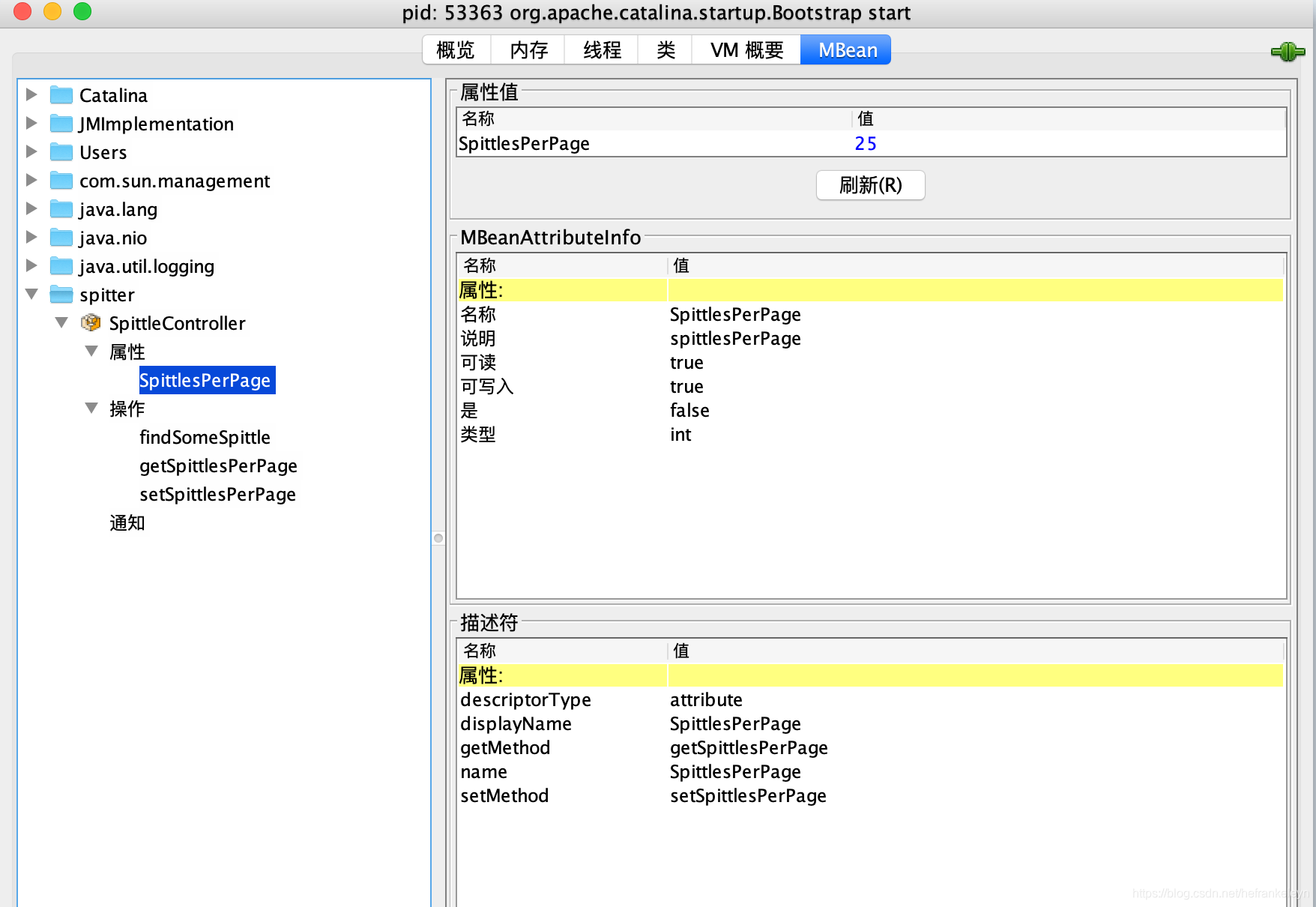Collapse the spitter tree node
1316x907 pixels.
pos(31,294)
